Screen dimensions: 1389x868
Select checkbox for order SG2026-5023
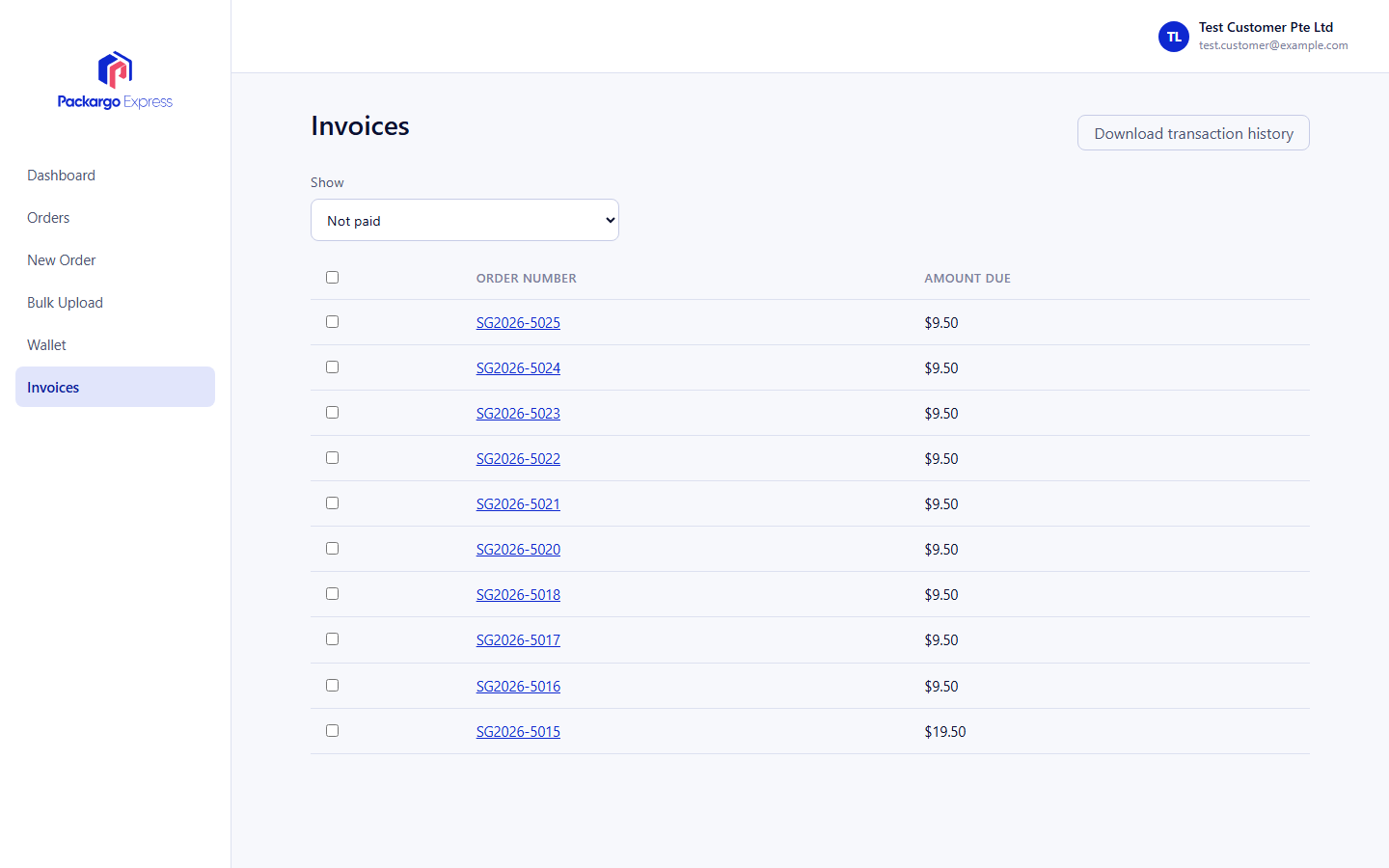332,412
